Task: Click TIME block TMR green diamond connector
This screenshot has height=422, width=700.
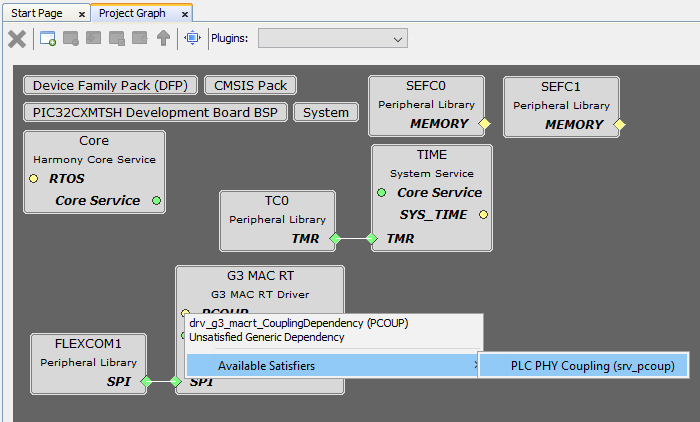Action: [x=372, y=238]
